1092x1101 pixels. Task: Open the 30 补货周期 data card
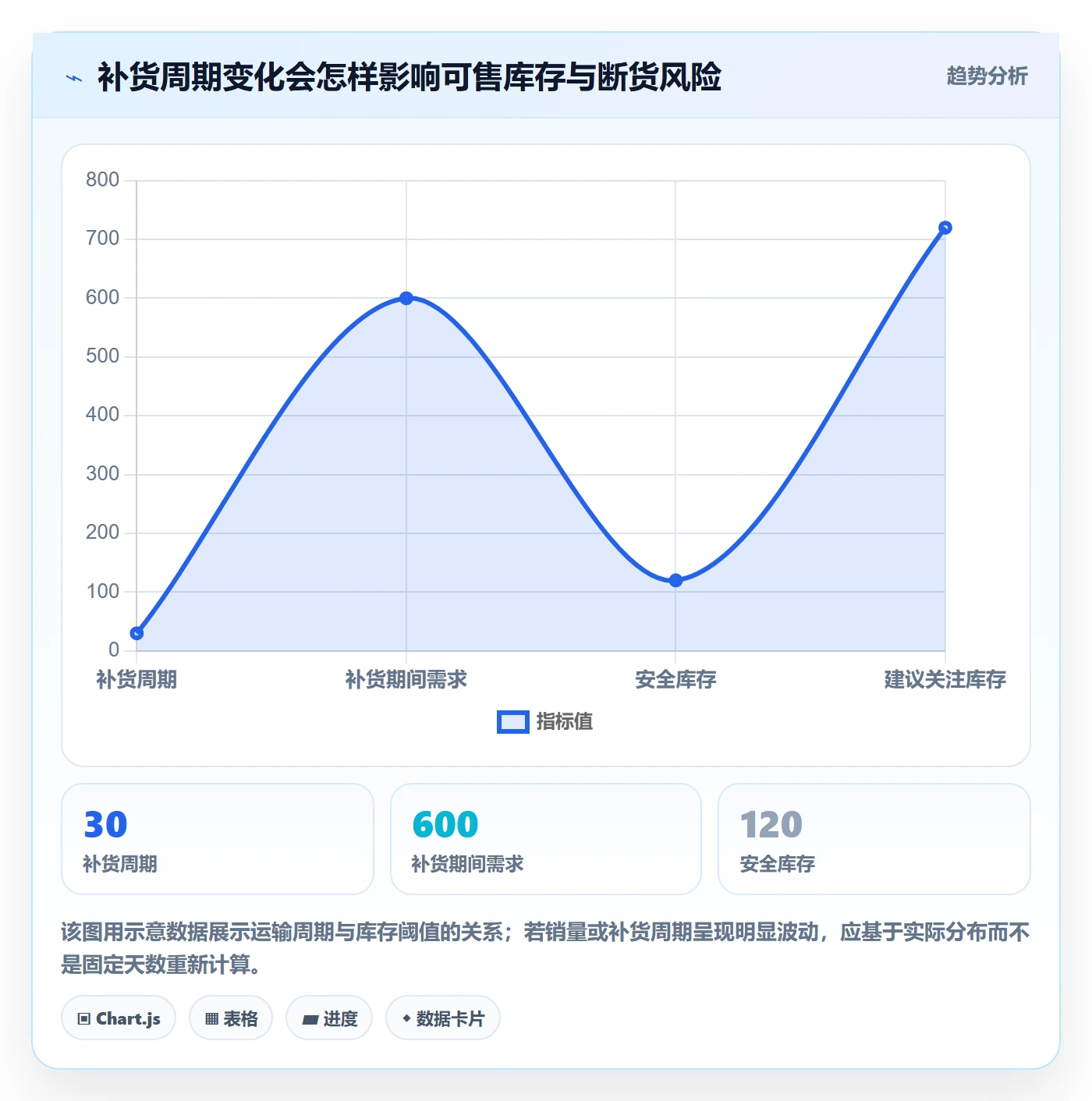[x=218, y=839]
